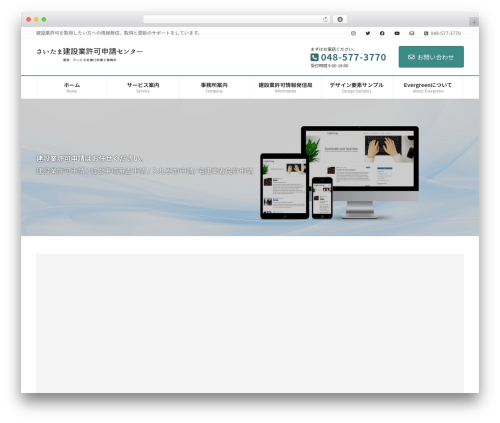
Task: Click the browser address bar
Action: point(237,19)
